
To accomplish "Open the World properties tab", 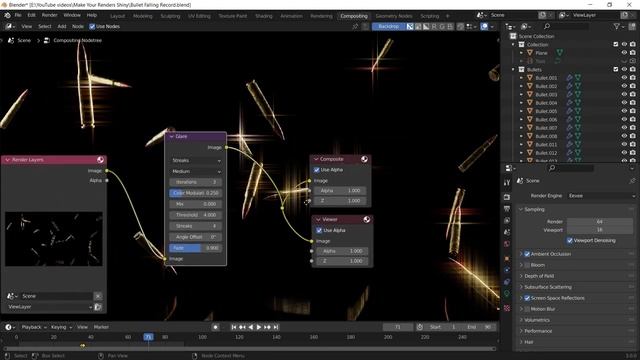I will 507,244.
